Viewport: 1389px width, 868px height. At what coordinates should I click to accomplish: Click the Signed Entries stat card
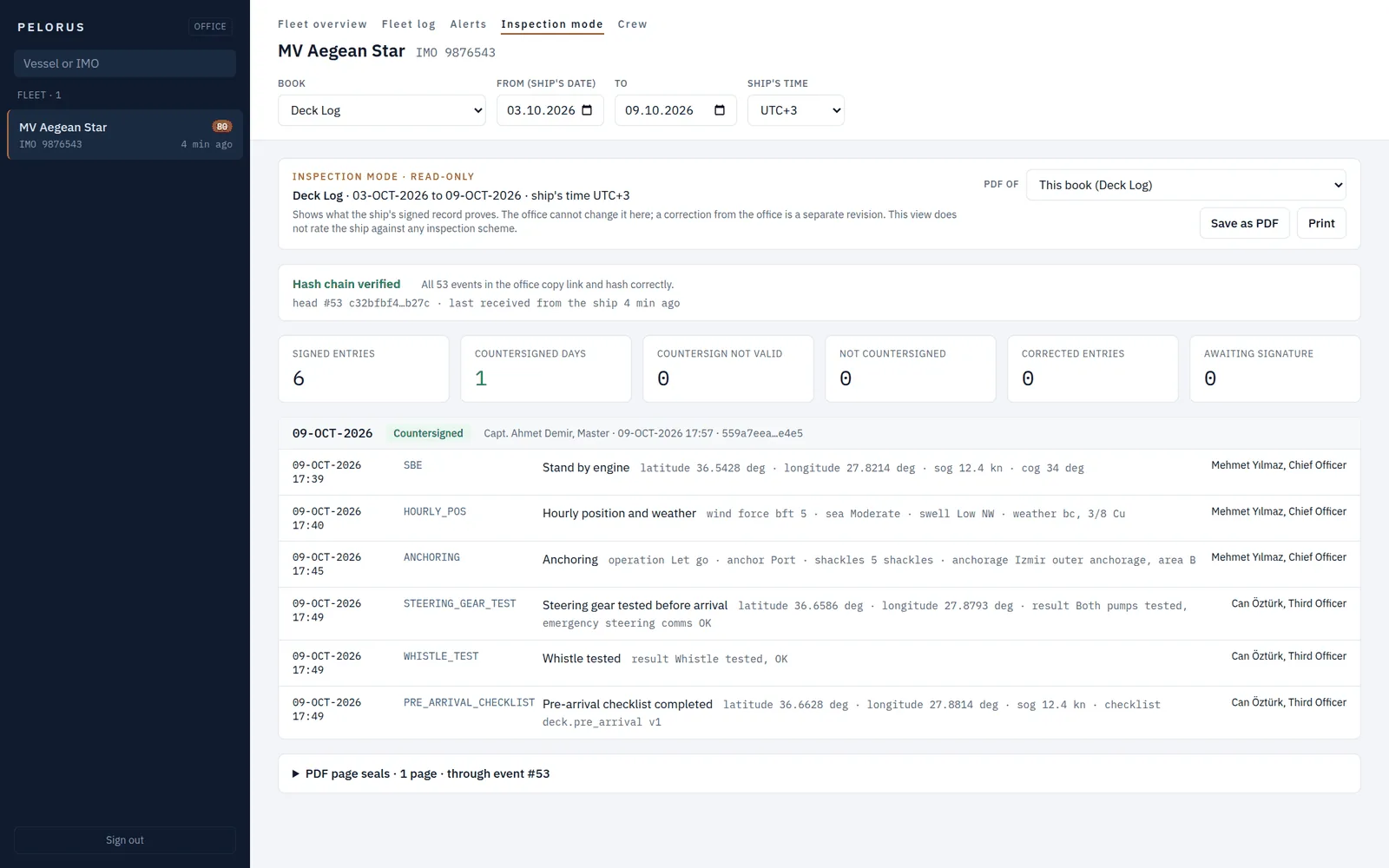[x=364, y=369]
